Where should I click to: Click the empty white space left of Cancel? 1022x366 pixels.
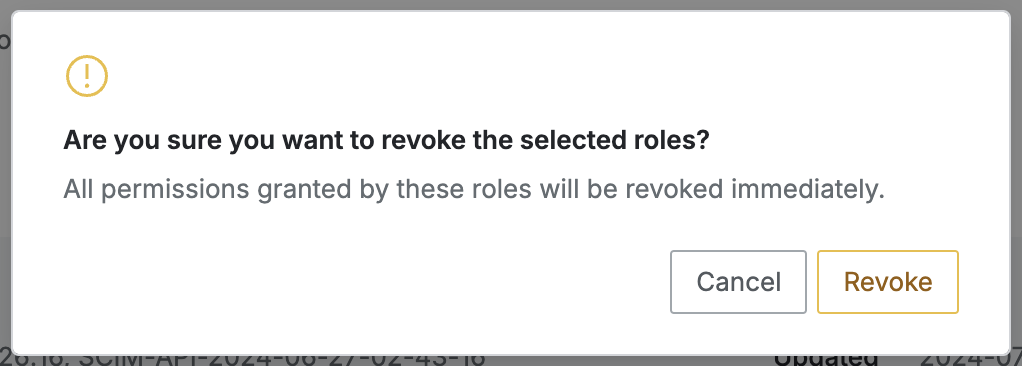pyautogui.click(x=365, y=282)
